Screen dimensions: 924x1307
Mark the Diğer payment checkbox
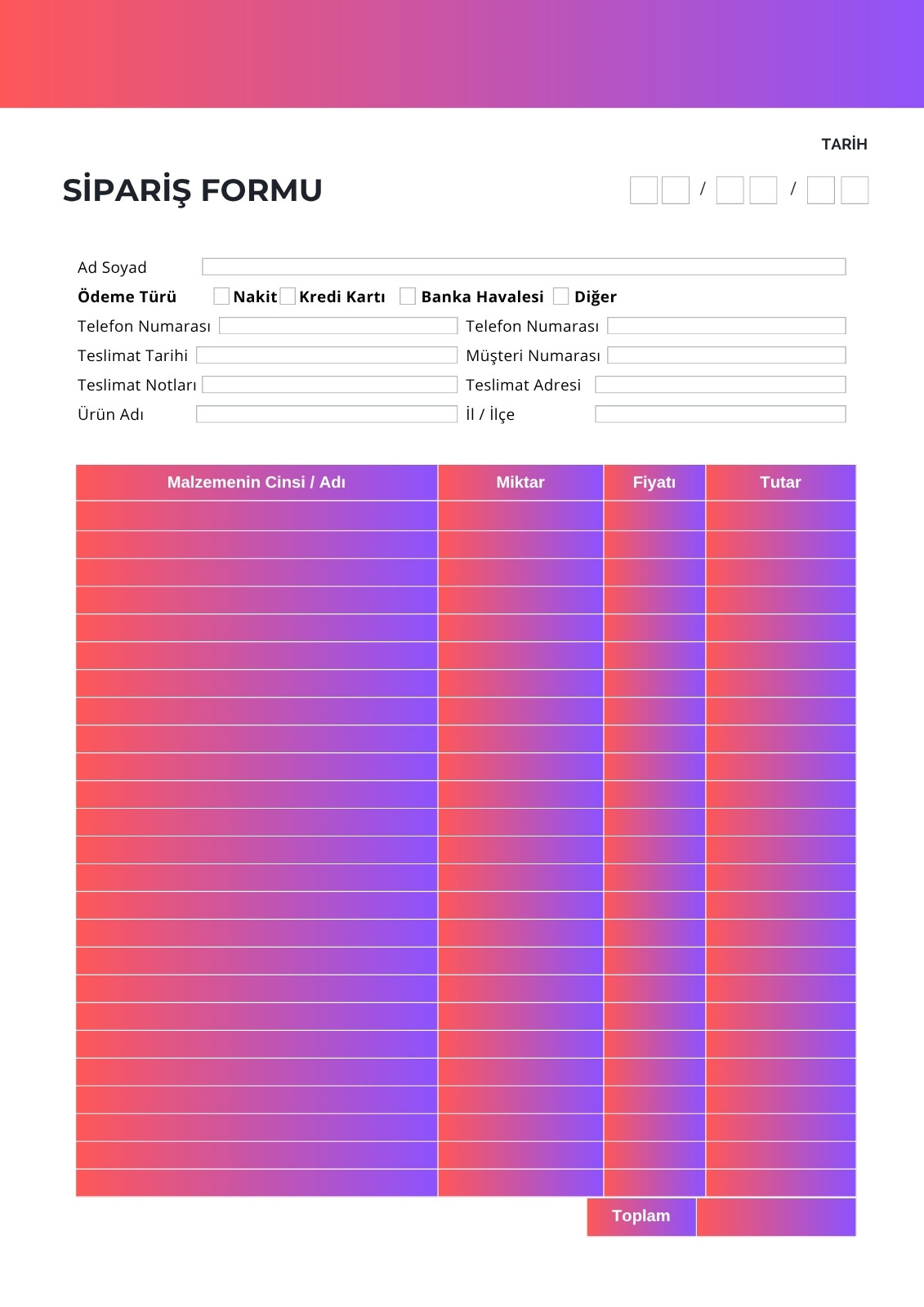tap(560, 296)
